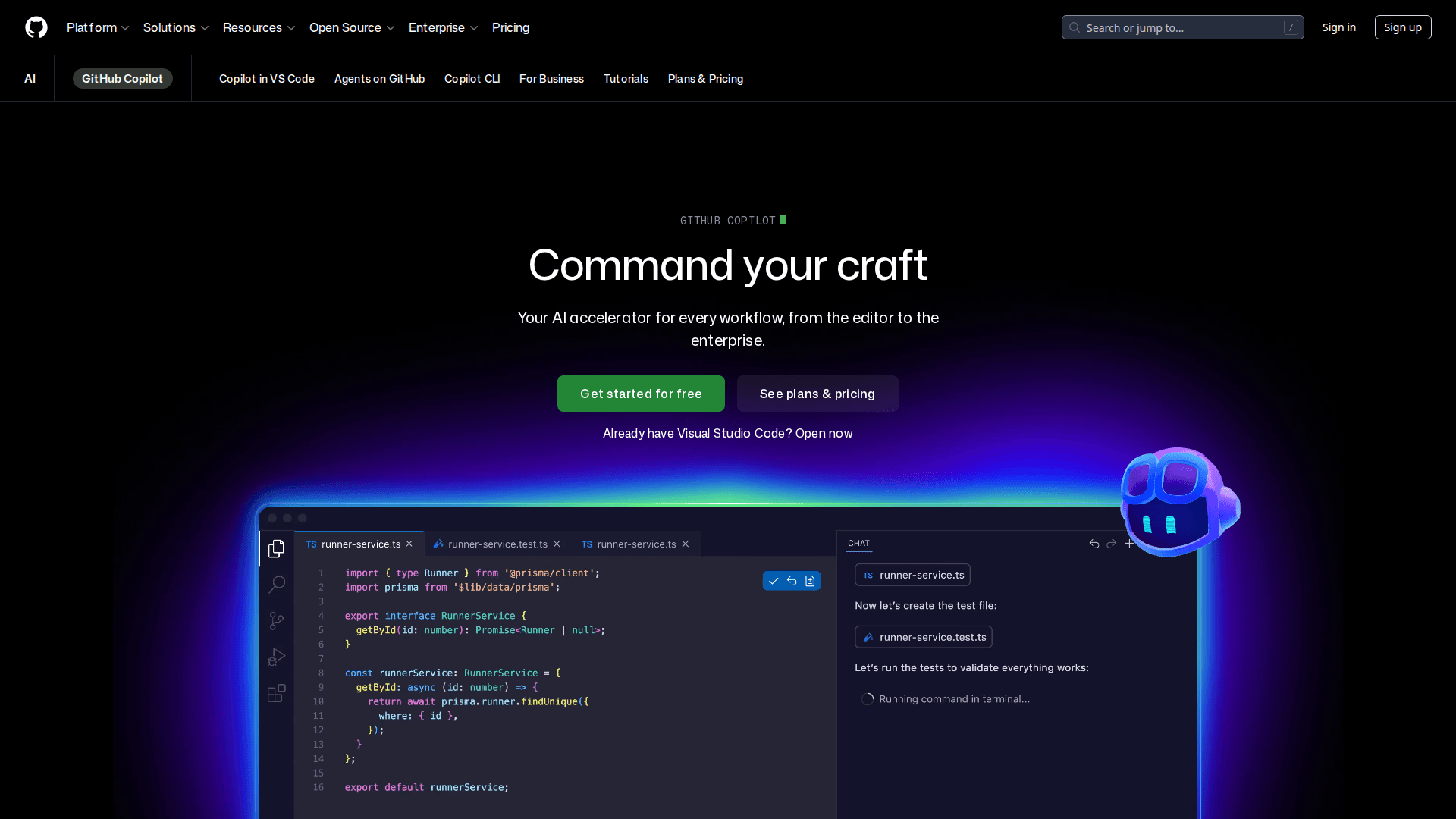Image resolution: width=1456 pixels, height=819 pixels.
Task: Open the Extensions icon in the sidebar
Action: coord(276,693)
